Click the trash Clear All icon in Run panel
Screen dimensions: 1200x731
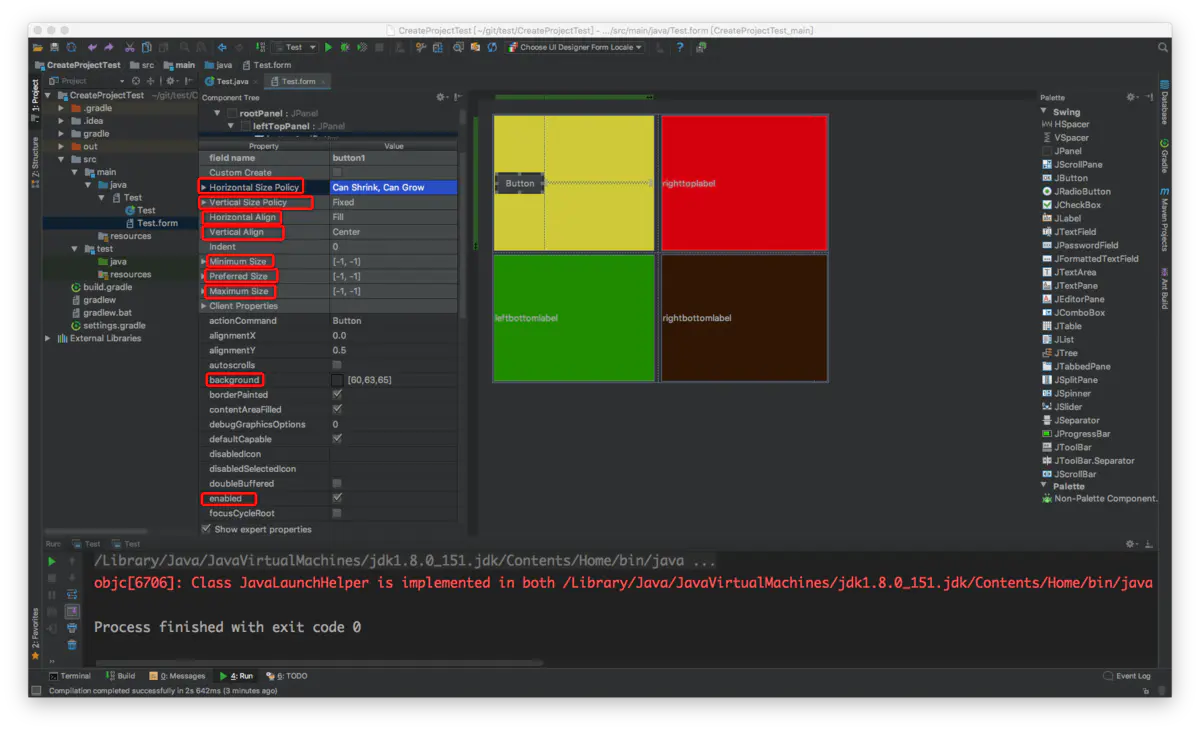pos(72,645)
